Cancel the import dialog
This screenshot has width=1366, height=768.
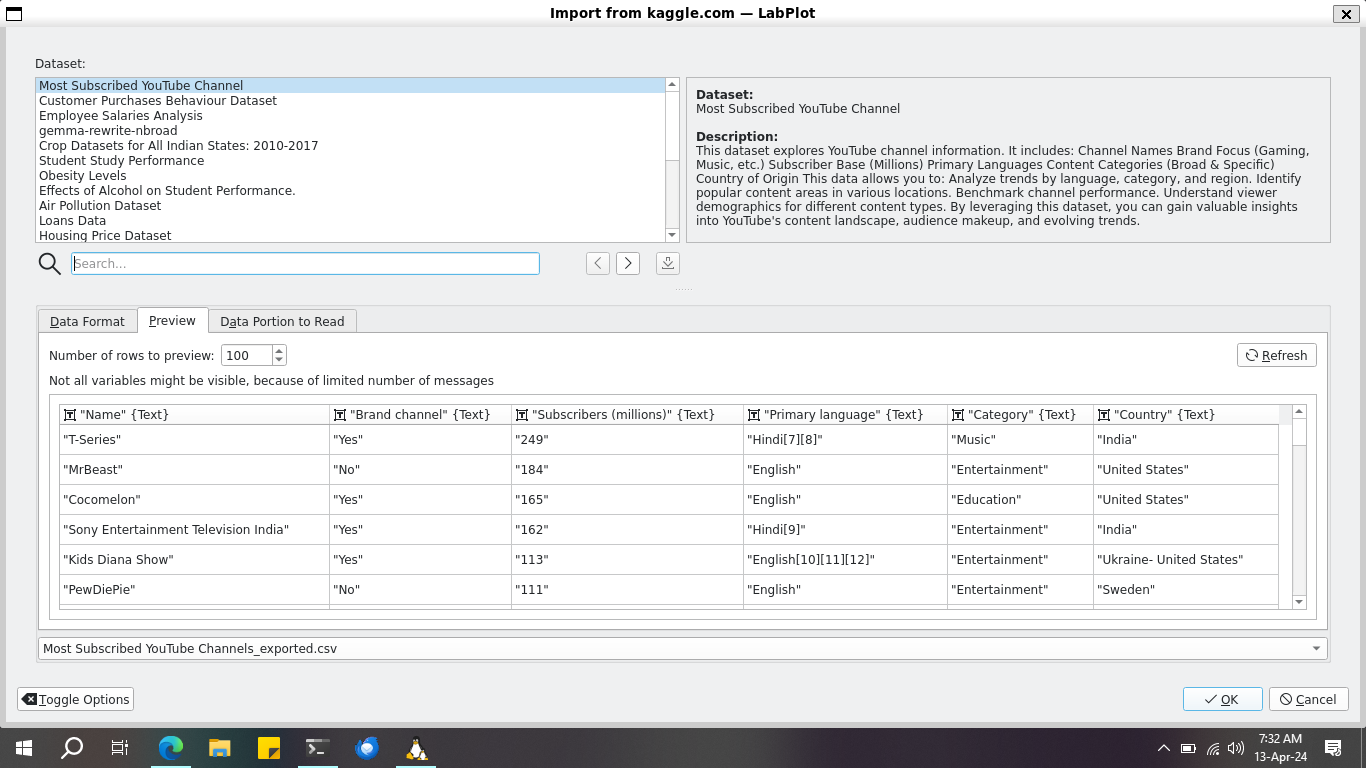[x=1308, y=699]
